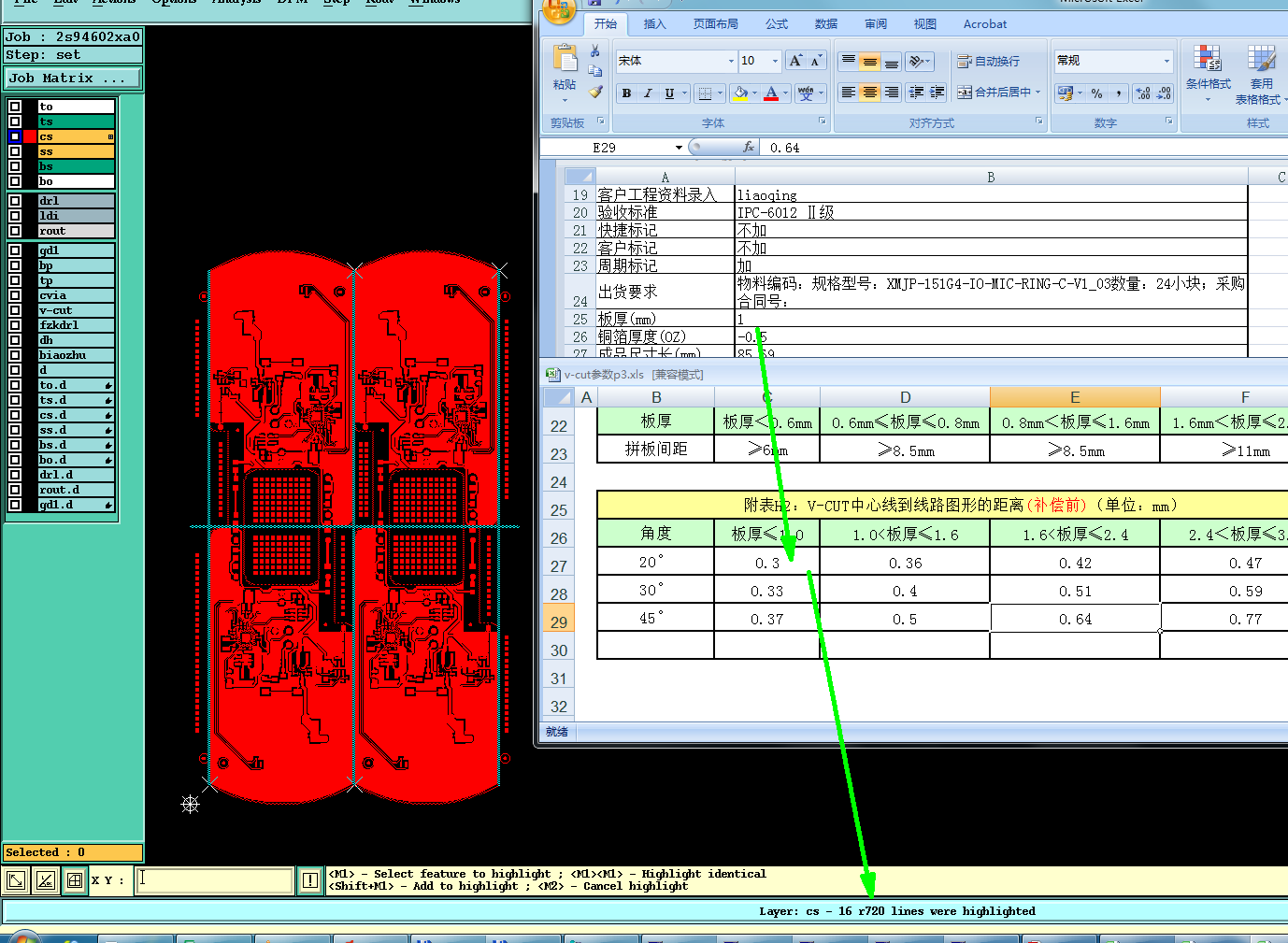Image resolution: width=1288 pixels, height=943 pixels.
Task: Apply the cell borders icon
Action: pyautogui.click(x=706, y=93)
